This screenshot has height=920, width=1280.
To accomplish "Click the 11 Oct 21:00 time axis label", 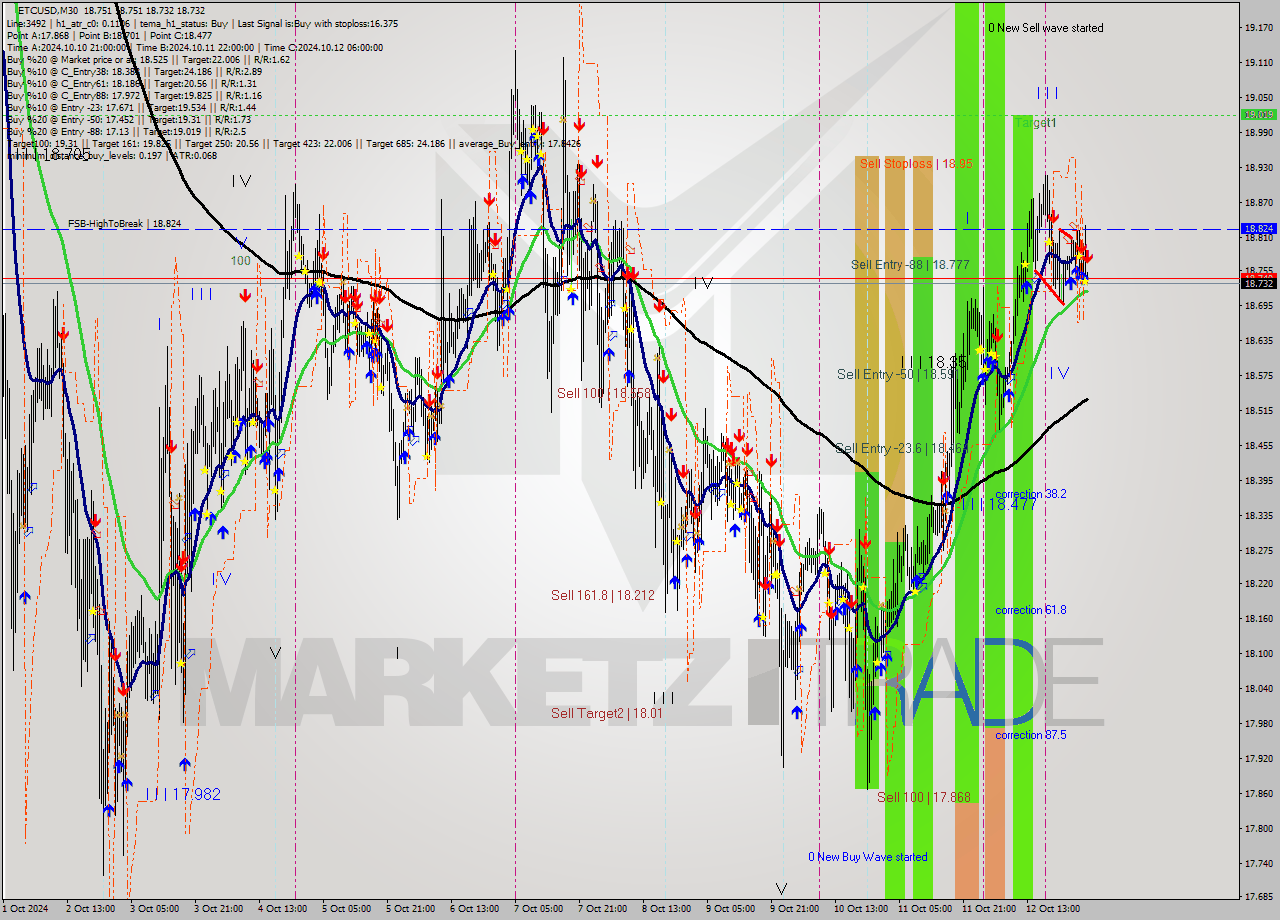I will (989, 909).
